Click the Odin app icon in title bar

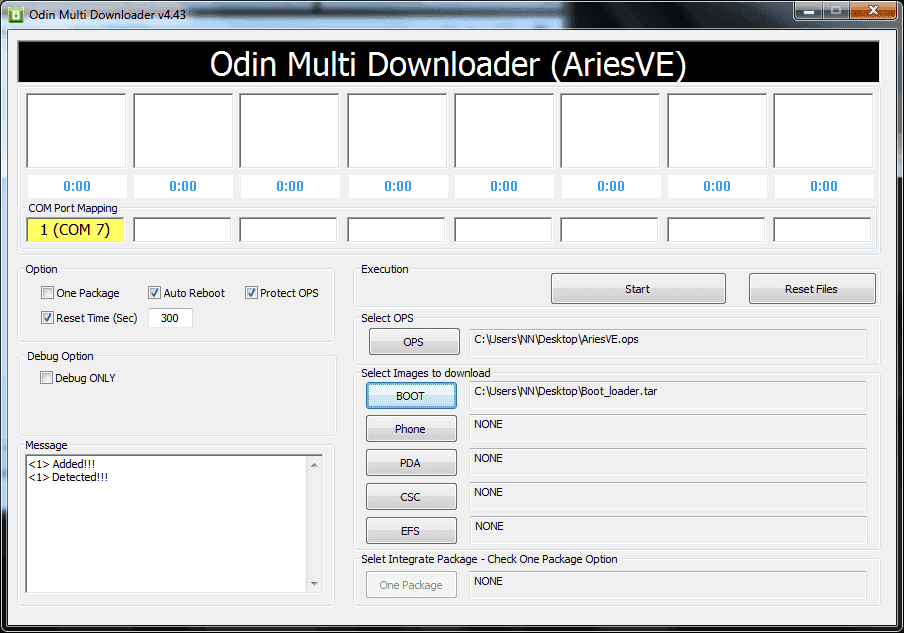click(x=16, y=14)
